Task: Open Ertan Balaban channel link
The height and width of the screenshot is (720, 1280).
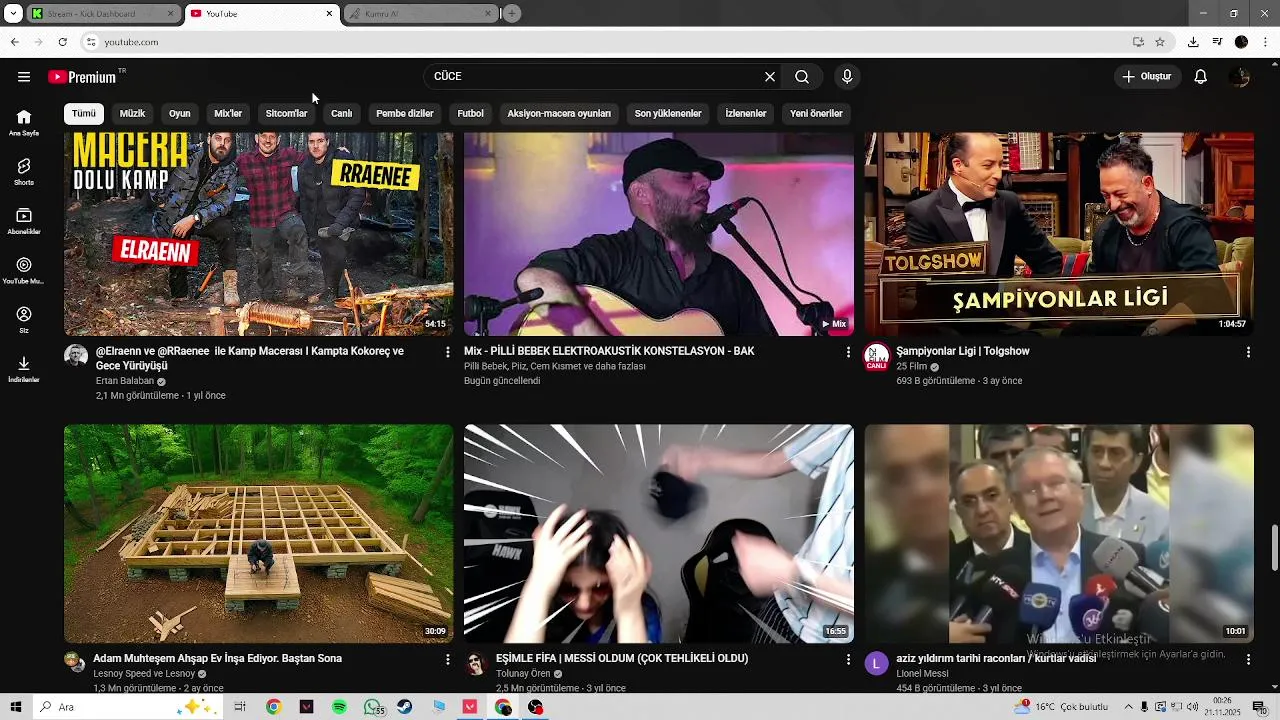Action: [125, 381]
